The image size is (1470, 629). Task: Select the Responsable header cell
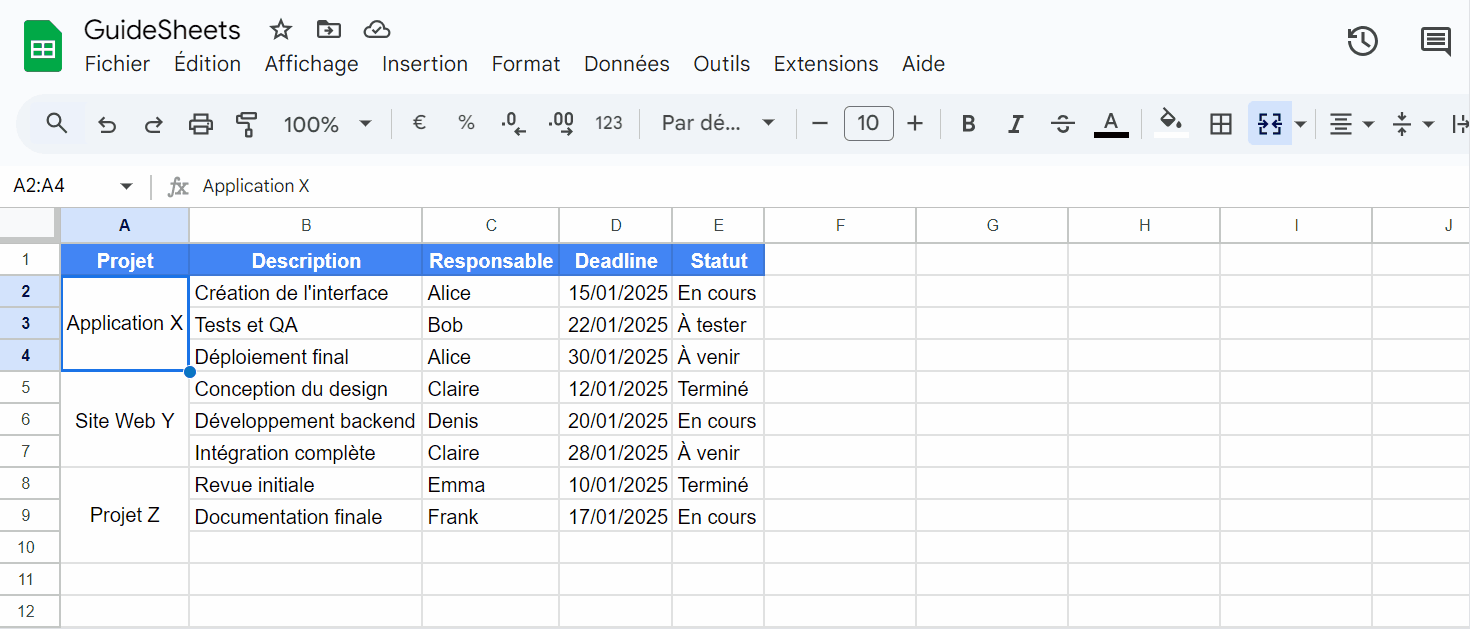click(x=491, y=261)
